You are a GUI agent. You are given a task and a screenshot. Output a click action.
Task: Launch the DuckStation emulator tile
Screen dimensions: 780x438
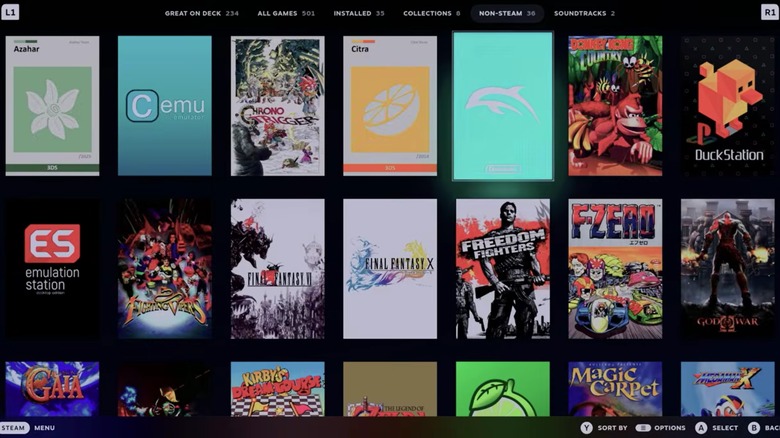point(728,106)
